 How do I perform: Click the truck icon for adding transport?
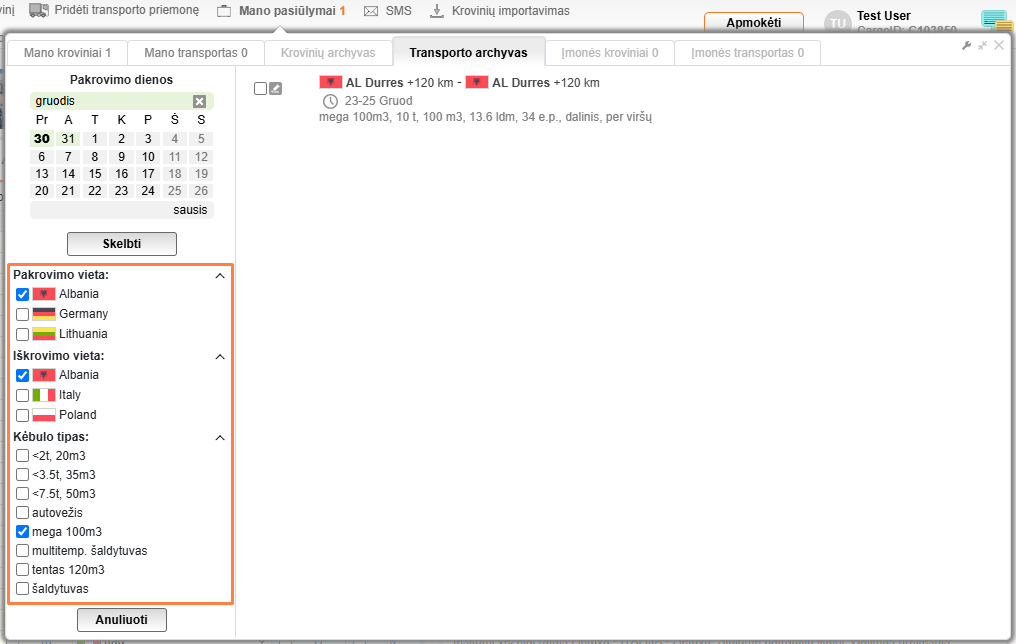(39, 11)
